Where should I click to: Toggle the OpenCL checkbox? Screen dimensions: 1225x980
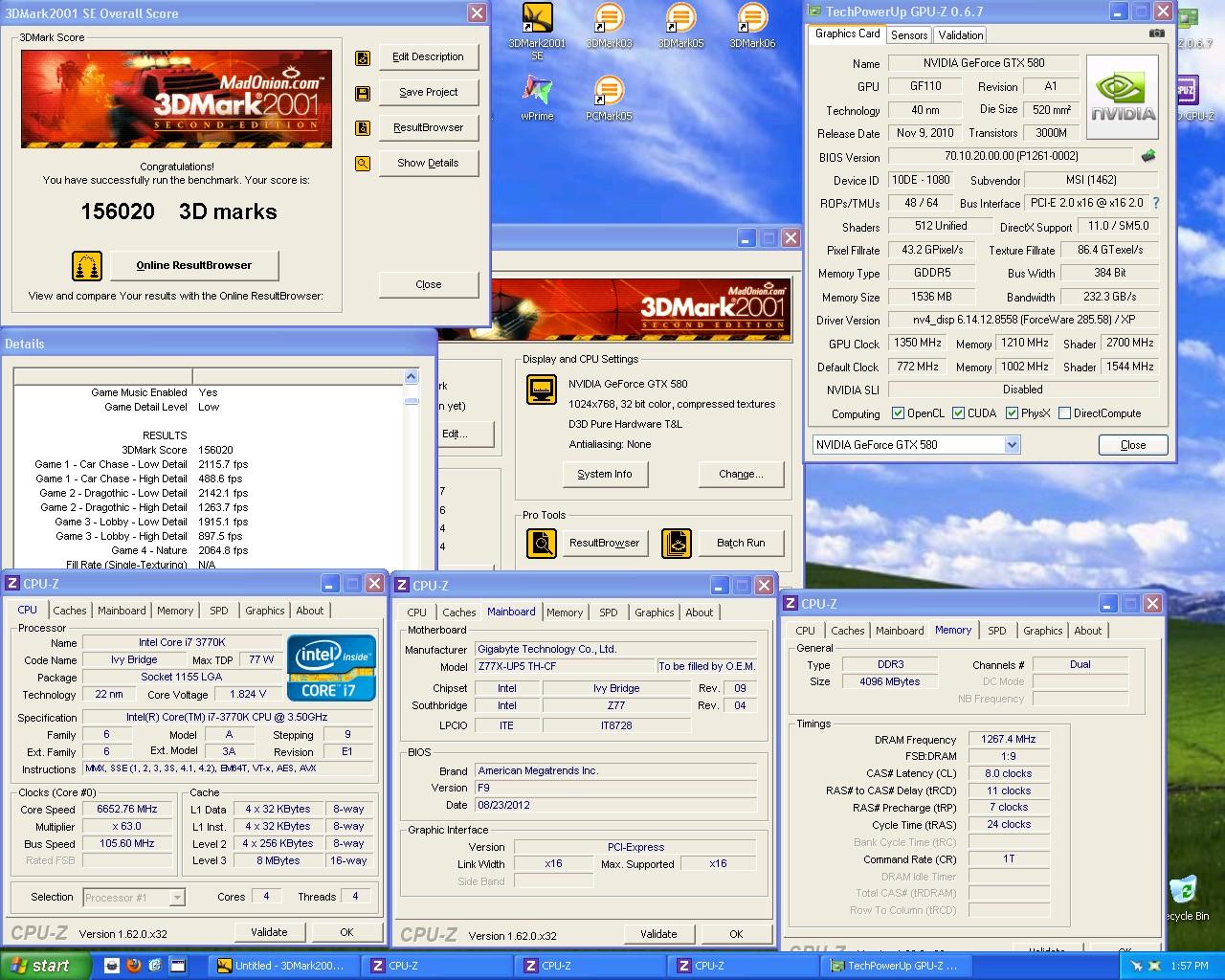pos(898,413)
